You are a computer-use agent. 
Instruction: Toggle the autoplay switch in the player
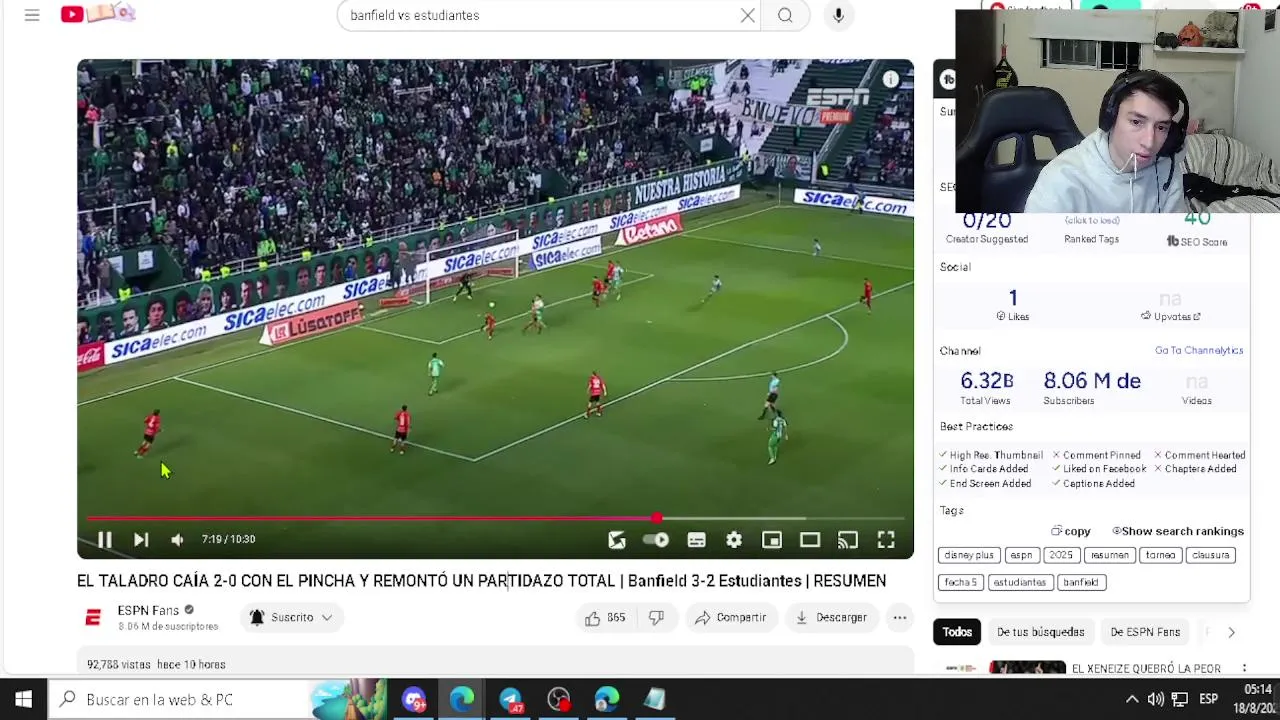click(656, 540)
